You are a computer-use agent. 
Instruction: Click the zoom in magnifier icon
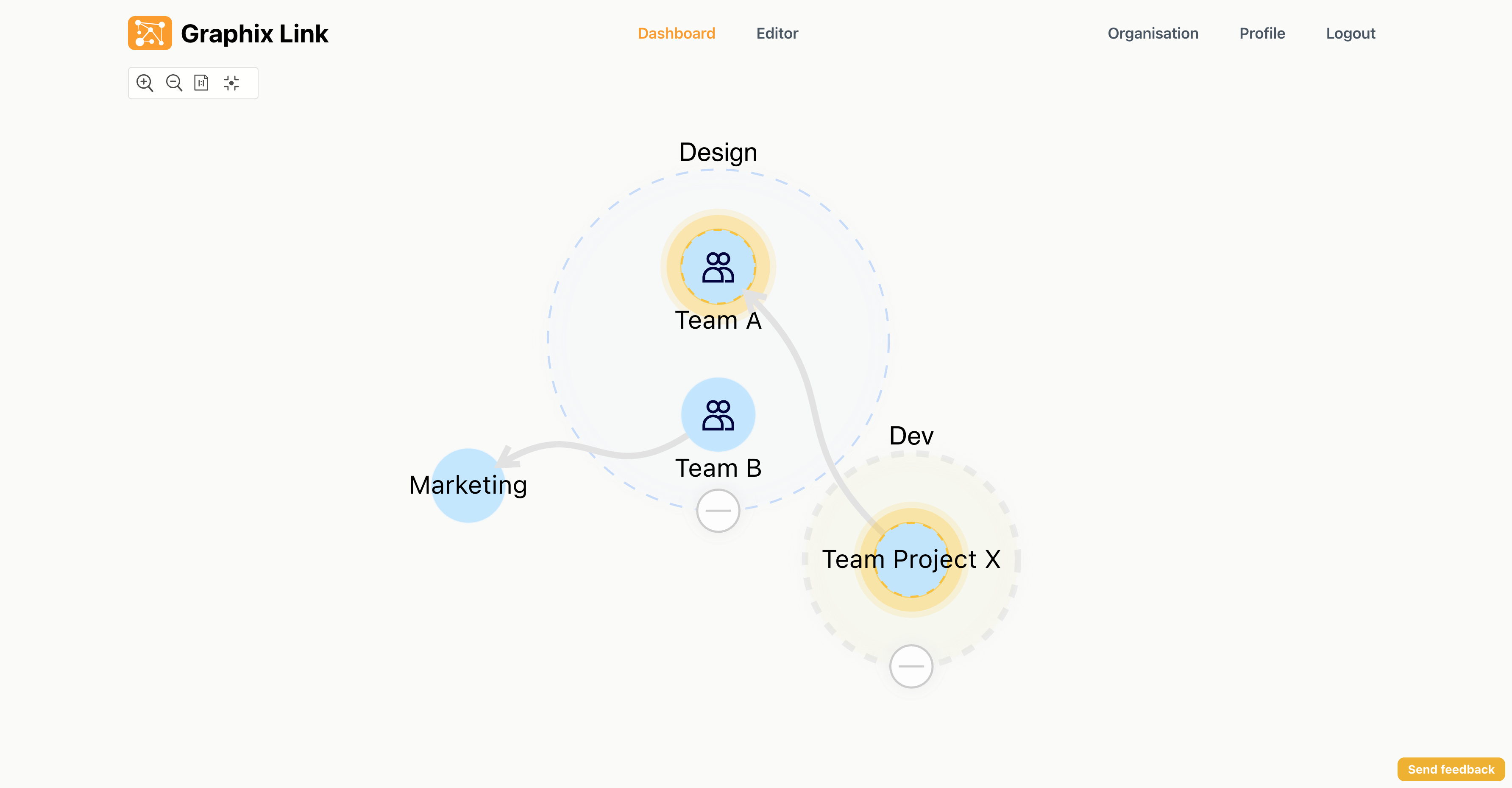tap(145, 83)
